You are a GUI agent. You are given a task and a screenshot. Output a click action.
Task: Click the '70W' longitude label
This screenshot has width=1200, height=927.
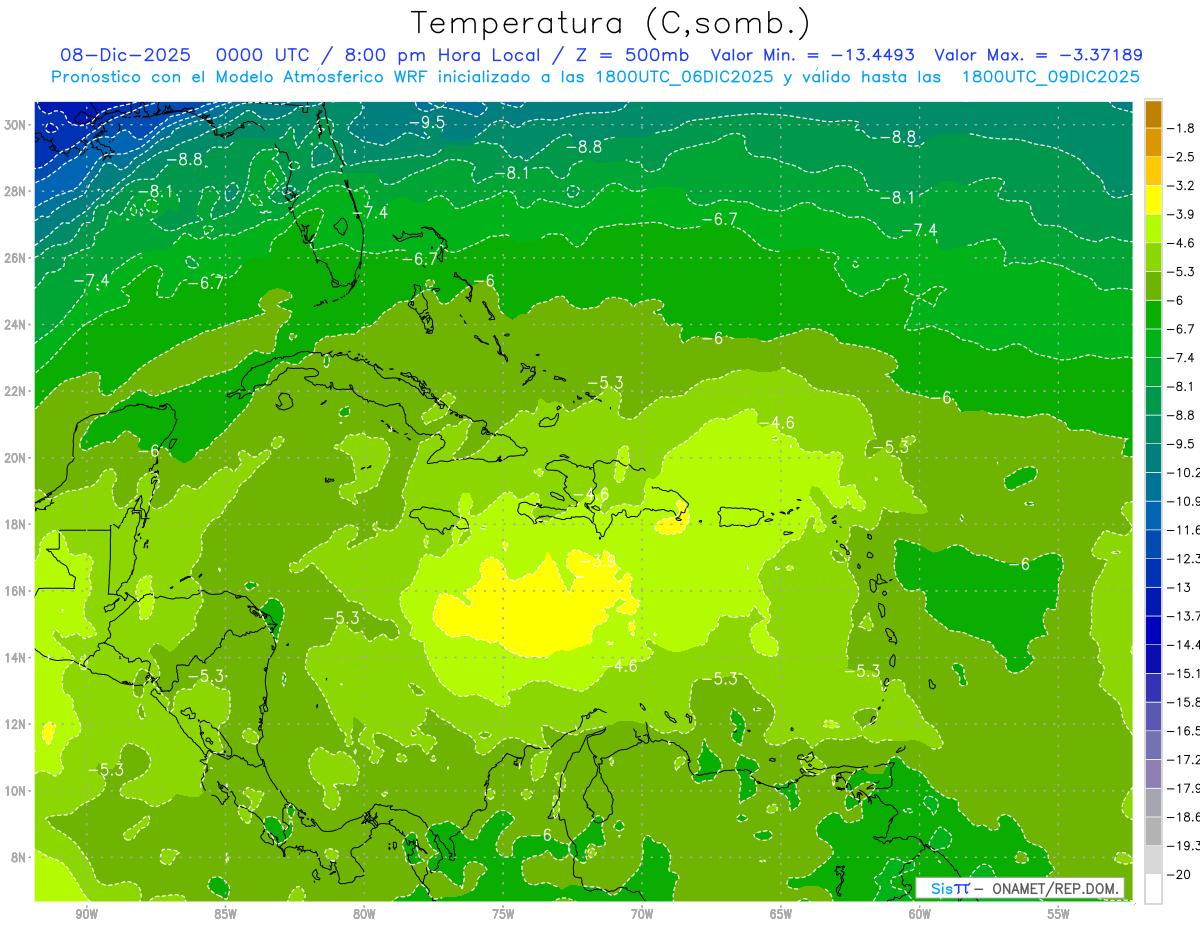click(x=642, y=914)
